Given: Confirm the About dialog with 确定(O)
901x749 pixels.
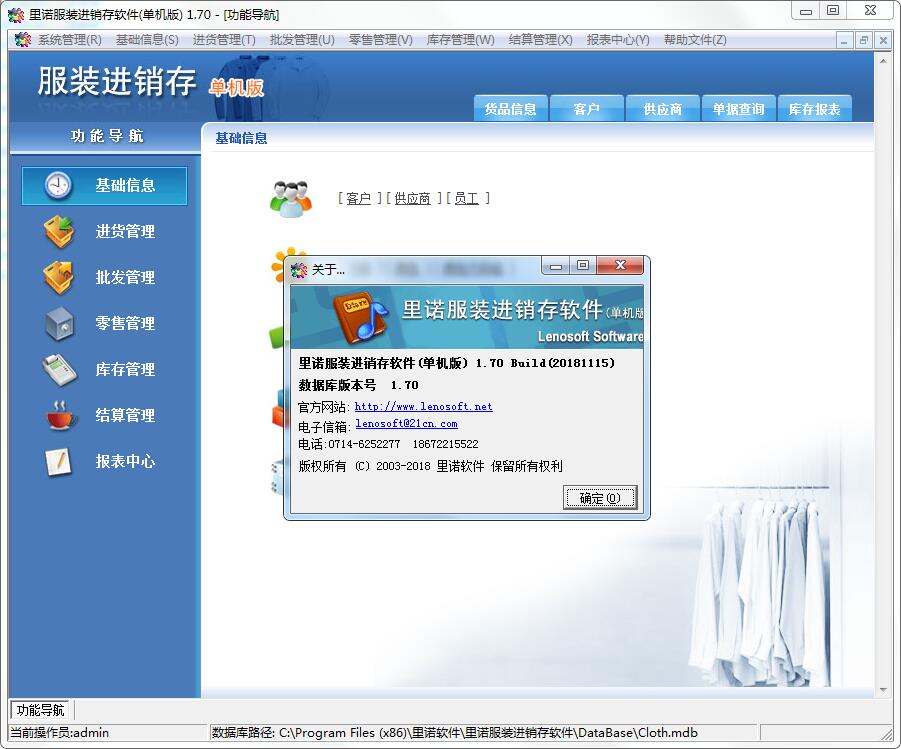Looking at the screenshot, I should 600,498.
